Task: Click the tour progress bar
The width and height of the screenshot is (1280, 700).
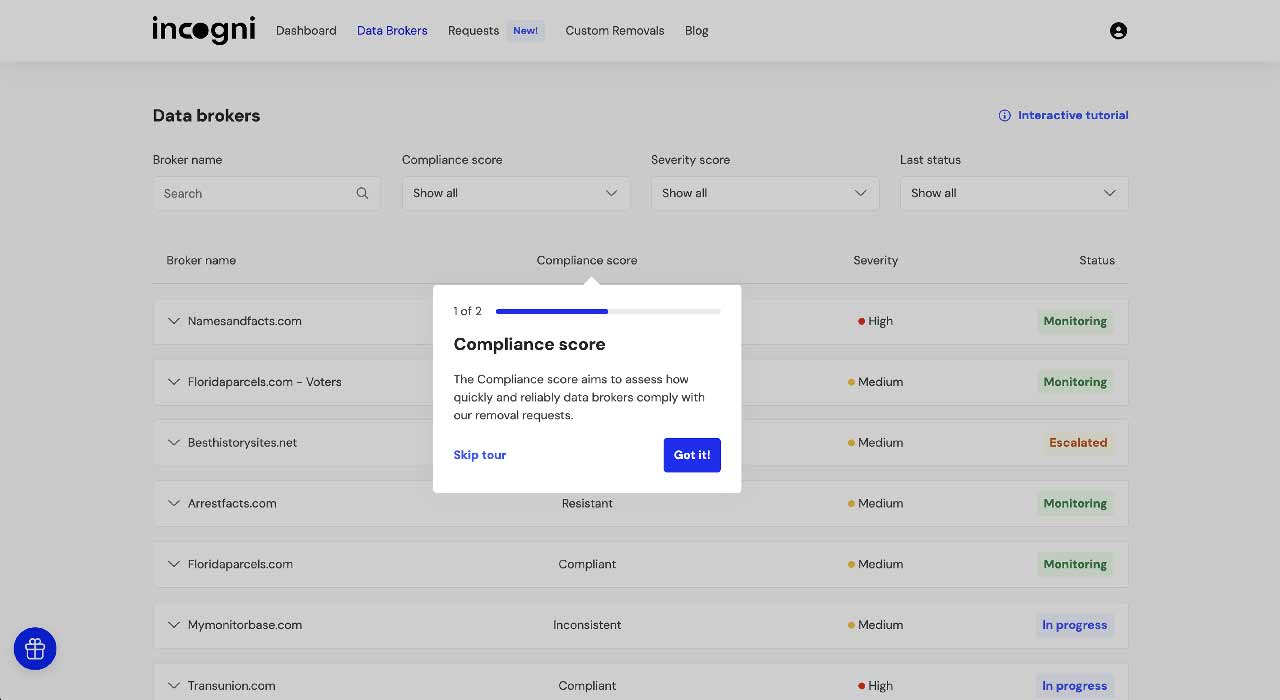Action: (608, 311)
